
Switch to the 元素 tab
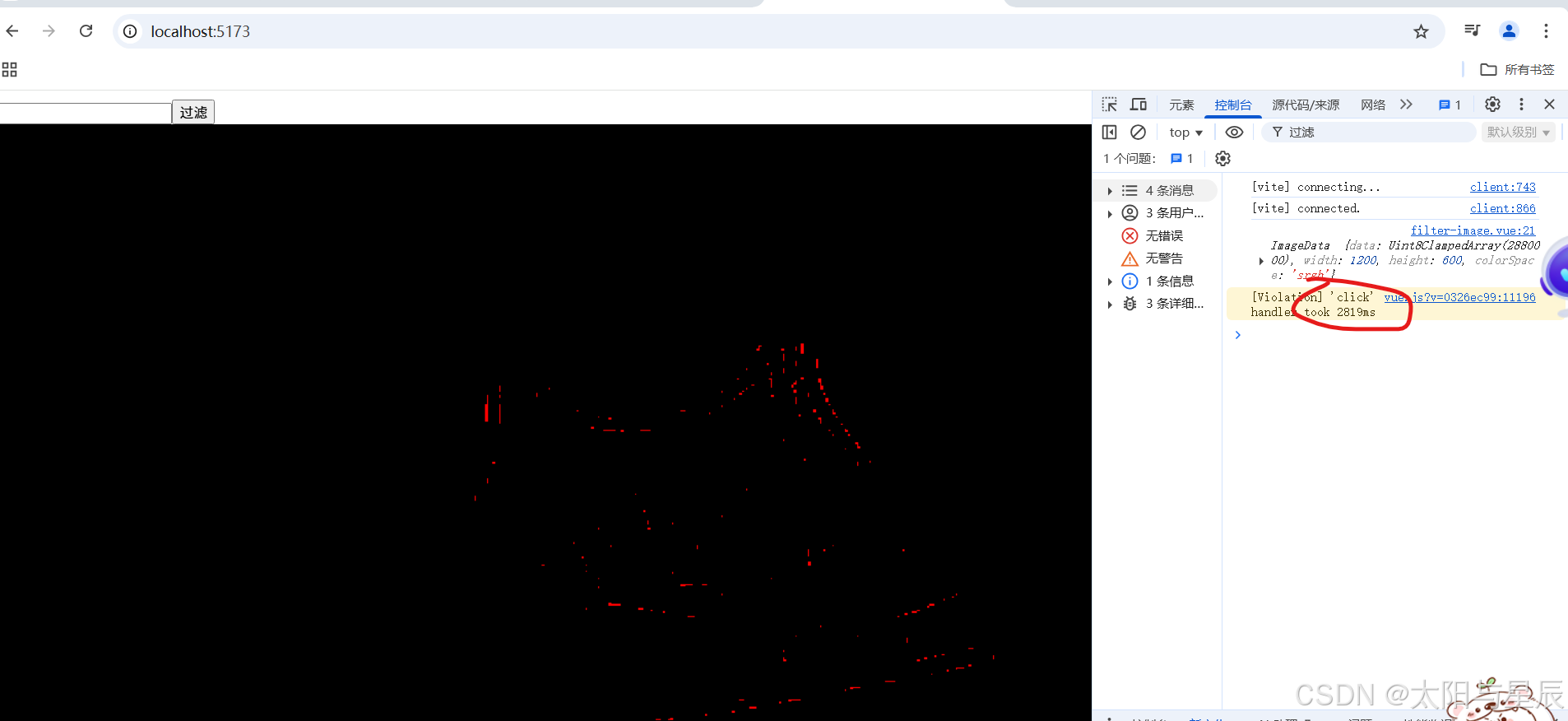[1181, 105]
